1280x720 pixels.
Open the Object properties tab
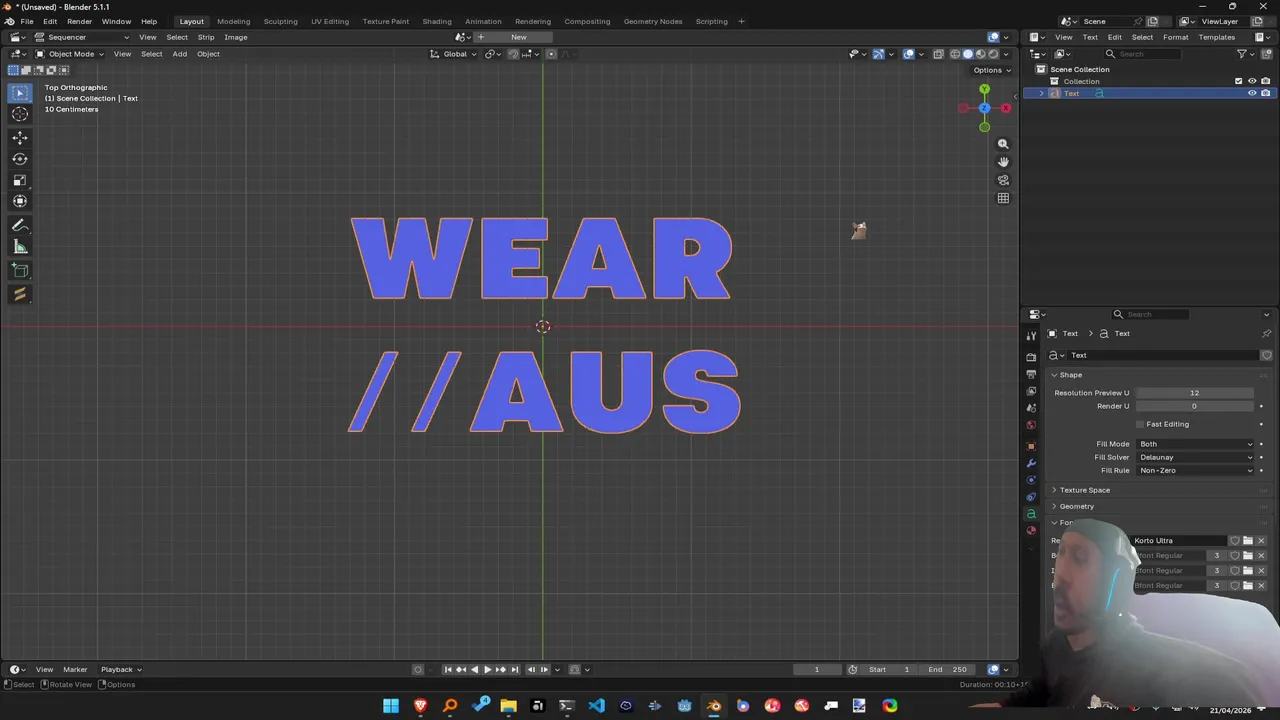tap(1031, 446)
